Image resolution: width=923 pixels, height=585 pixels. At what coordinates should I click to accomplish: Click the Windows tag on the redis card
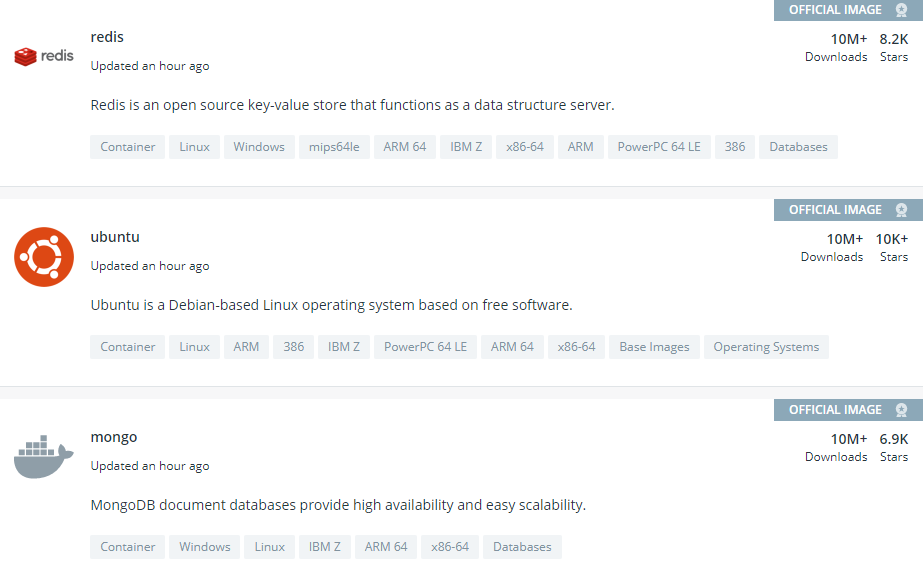coord(258,146)
